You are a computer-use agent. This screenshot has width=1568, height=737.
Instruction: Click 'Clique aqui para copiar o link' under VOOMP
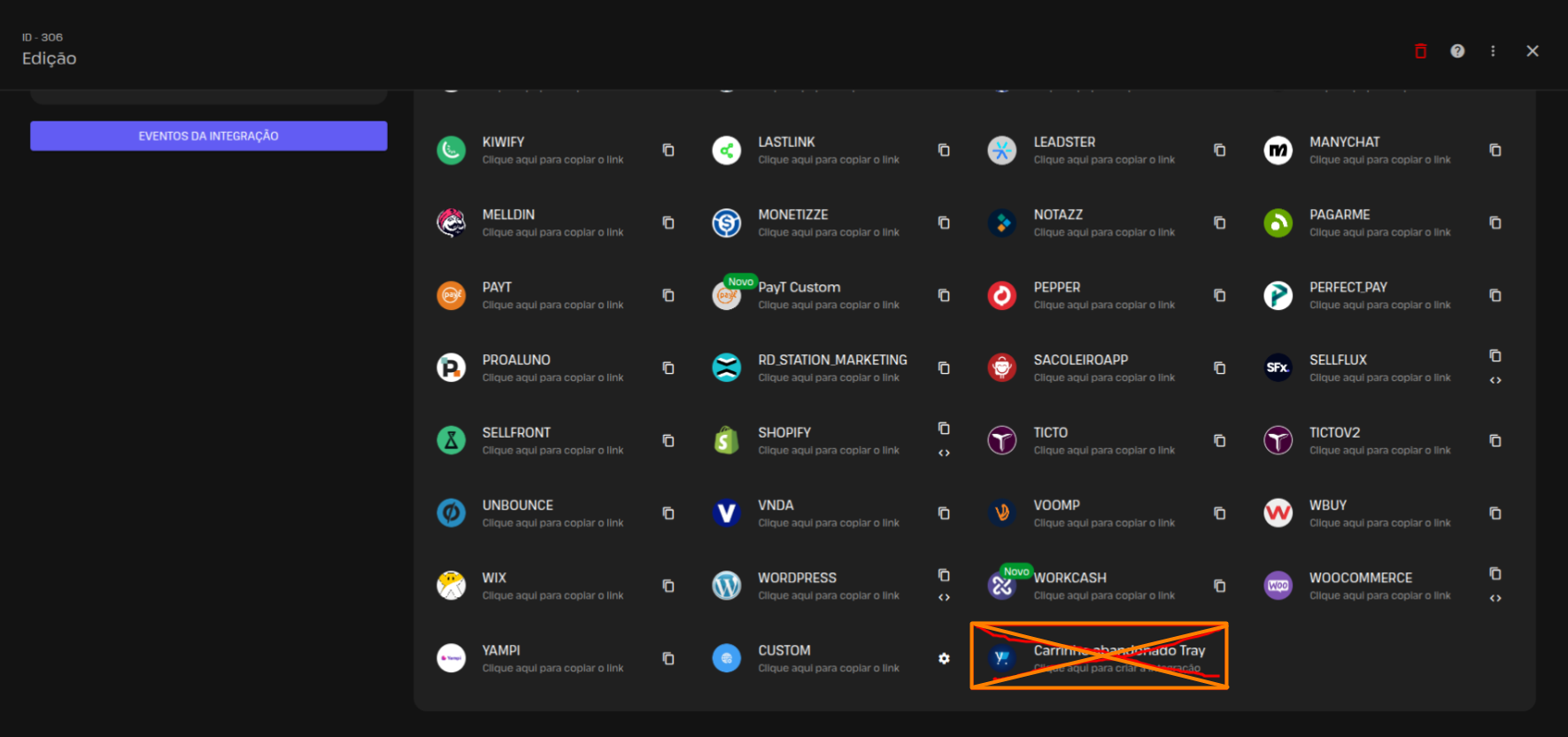pyautogui.click(x=1104, y=523)
